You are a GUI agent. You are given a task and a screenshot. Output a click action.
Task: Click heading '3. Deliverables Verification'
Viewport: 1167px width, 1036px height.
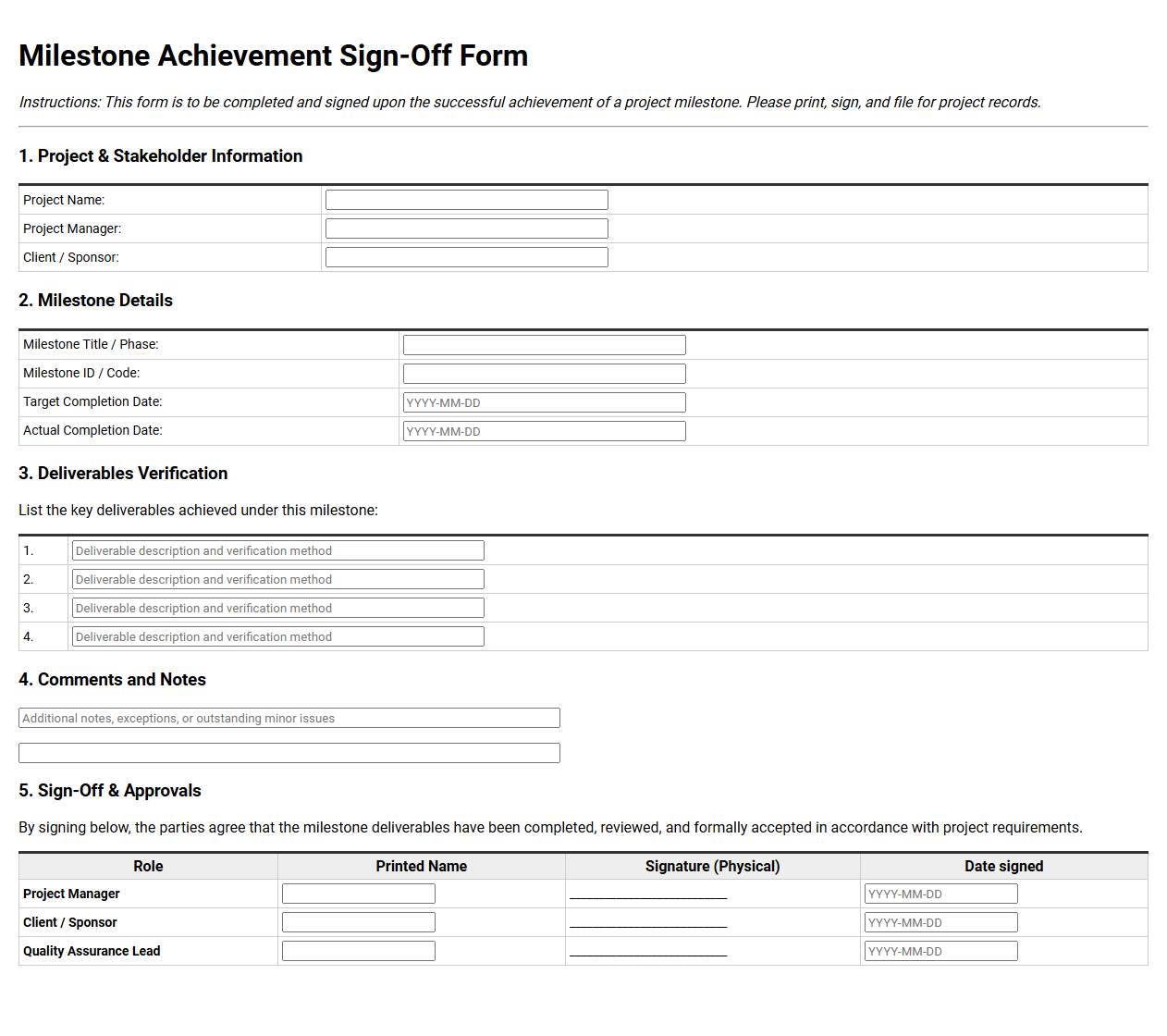123,474
